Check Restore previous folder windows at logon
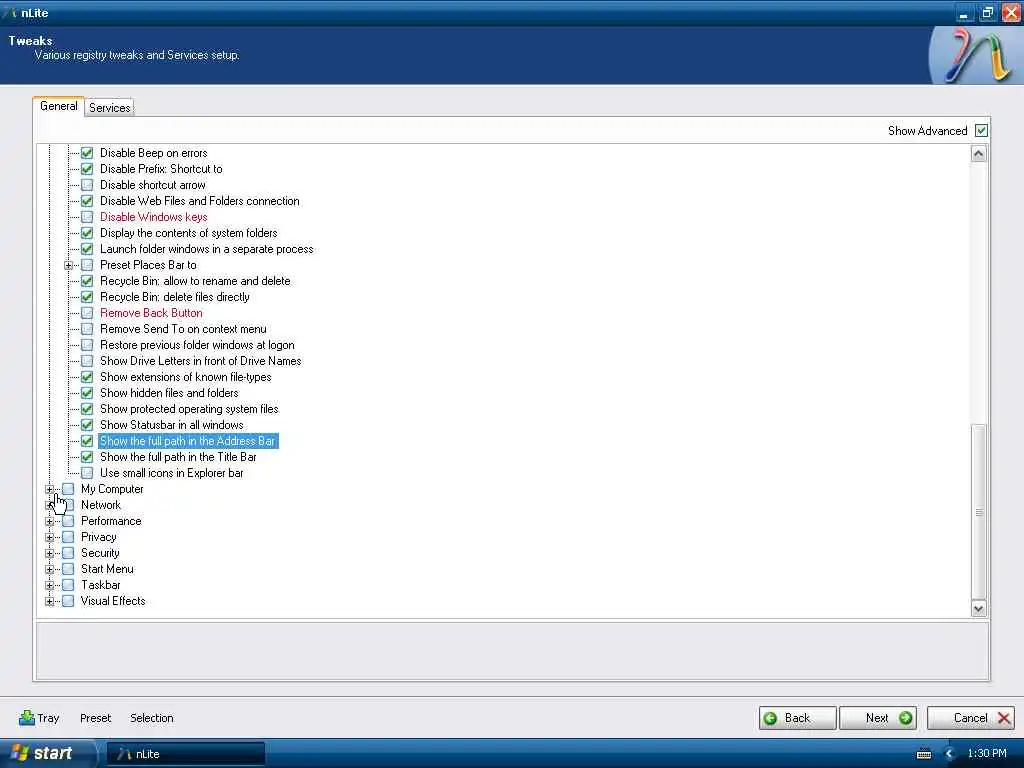Image resolution: width=1024 pixels, height=768 pixels. point(87,345)
